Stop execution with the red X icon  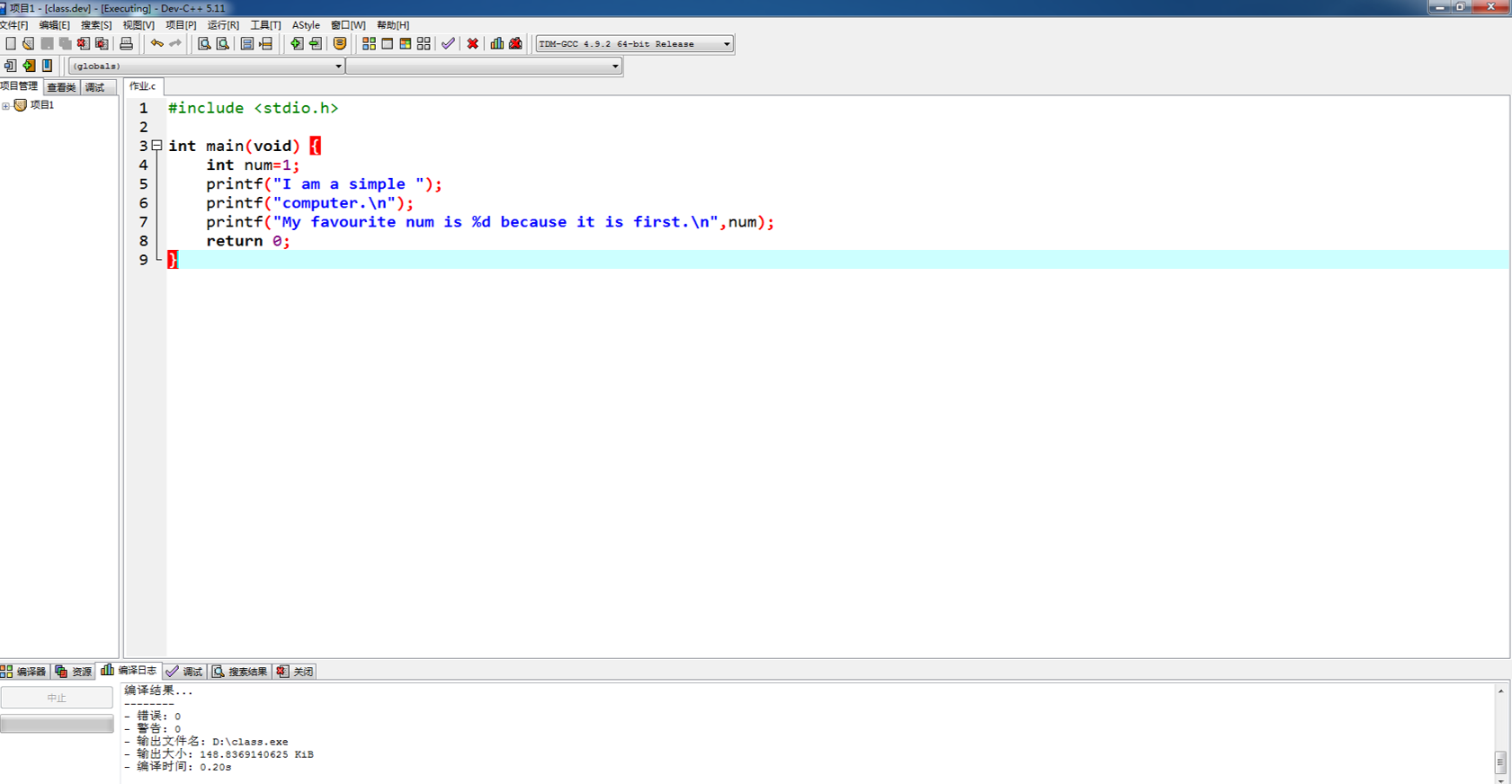coord(472,43)
